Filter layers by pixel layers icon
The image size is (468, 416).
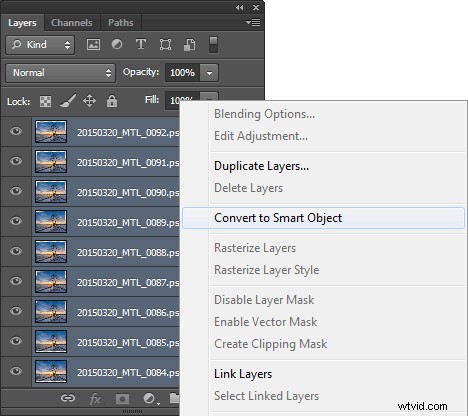tap(93, 44)
